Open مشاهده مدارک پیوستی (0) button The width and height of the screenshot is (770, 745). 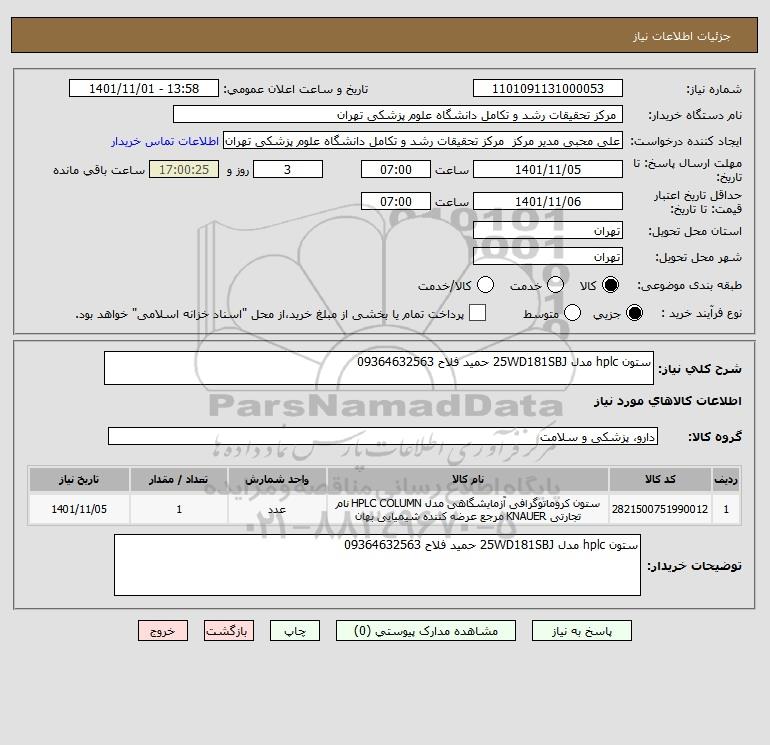point(426,631)
